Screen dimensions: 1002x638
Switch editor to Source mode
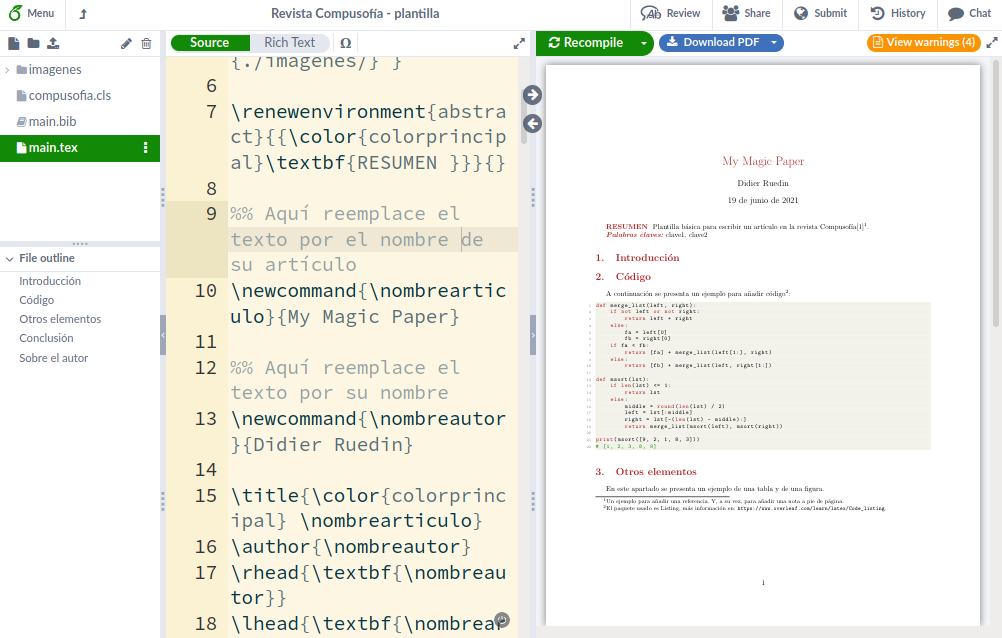209,43
